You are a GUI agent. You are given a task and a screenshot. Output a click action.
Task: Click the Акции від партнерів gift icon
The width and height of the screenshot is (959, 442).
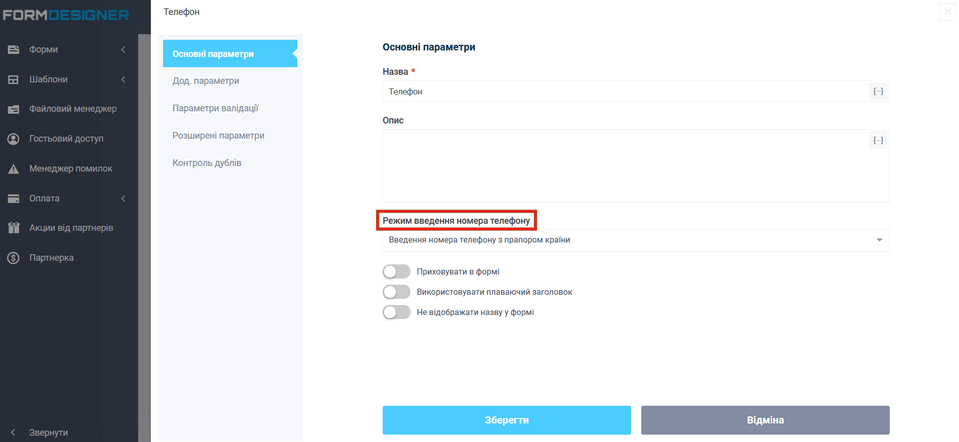[x=14, y=228]
